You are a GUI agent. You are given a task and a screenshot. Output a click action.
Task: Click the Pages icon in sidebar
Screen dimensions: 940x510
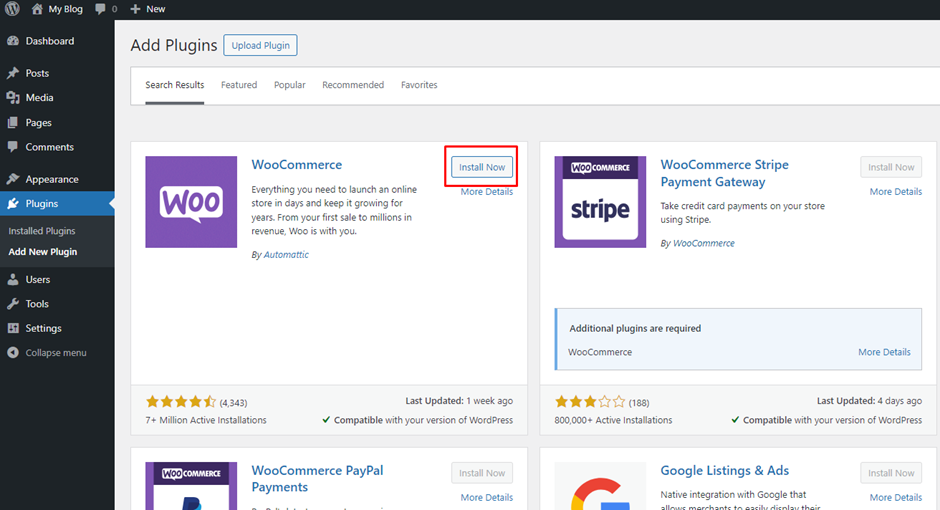tap(13, 123)
